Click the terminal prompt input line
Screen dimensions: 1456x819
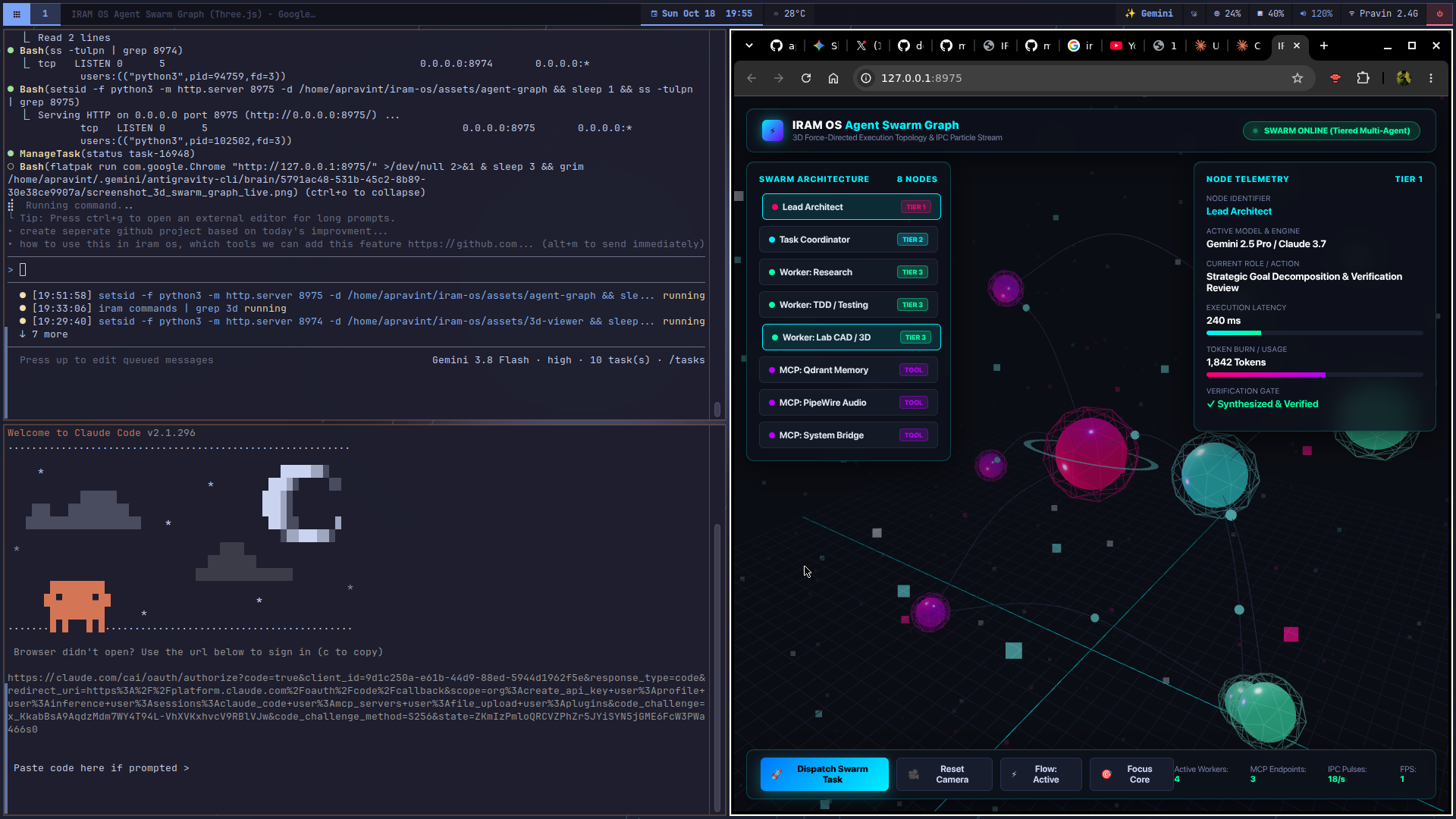(x=356, y=270)
